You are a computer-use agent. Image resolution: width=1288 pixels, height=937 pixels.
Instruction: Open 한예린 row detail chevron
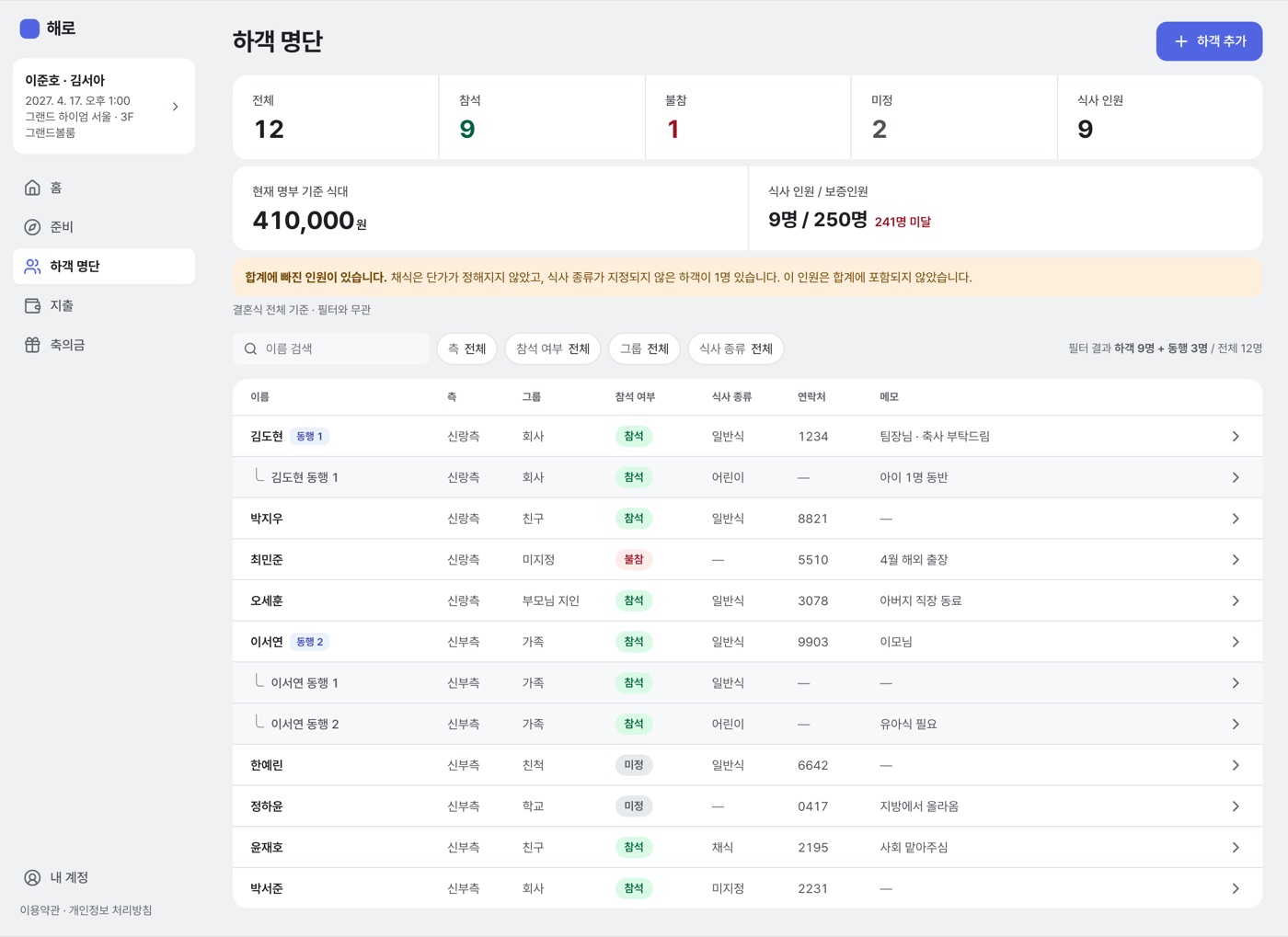coord(1236,765)
